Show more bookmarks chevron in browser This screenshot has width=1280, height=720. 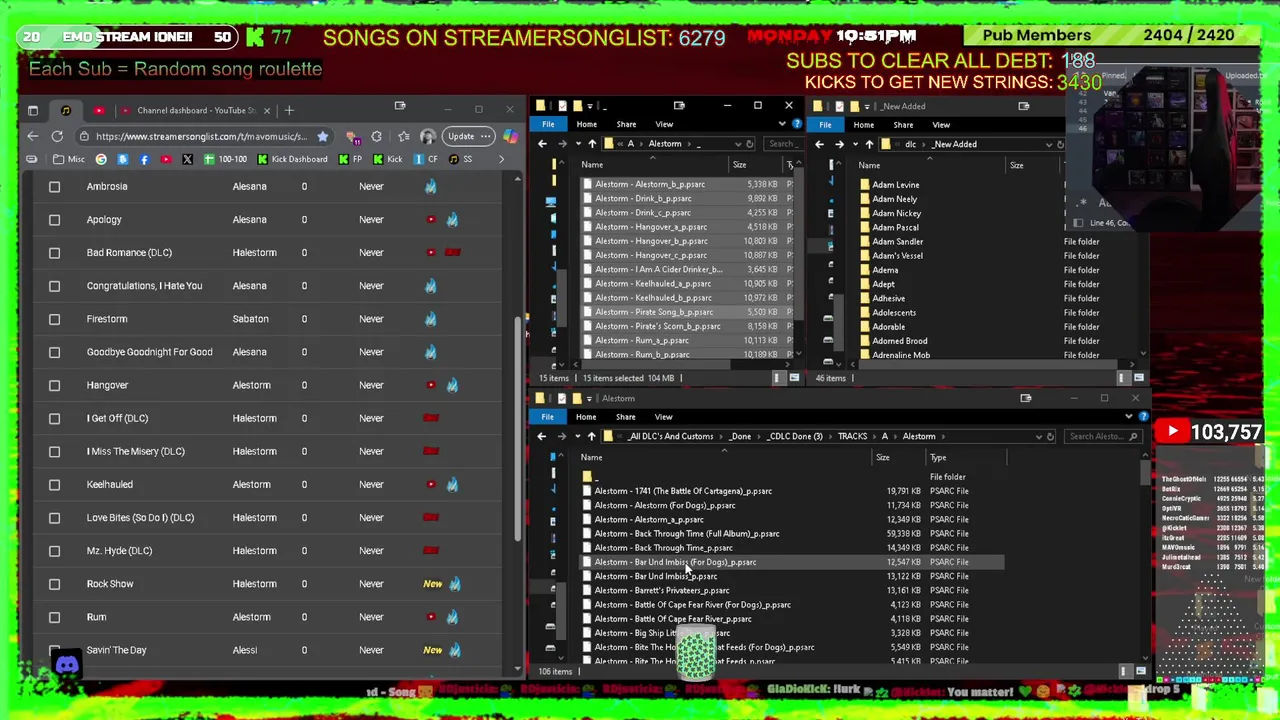[500, 159]
